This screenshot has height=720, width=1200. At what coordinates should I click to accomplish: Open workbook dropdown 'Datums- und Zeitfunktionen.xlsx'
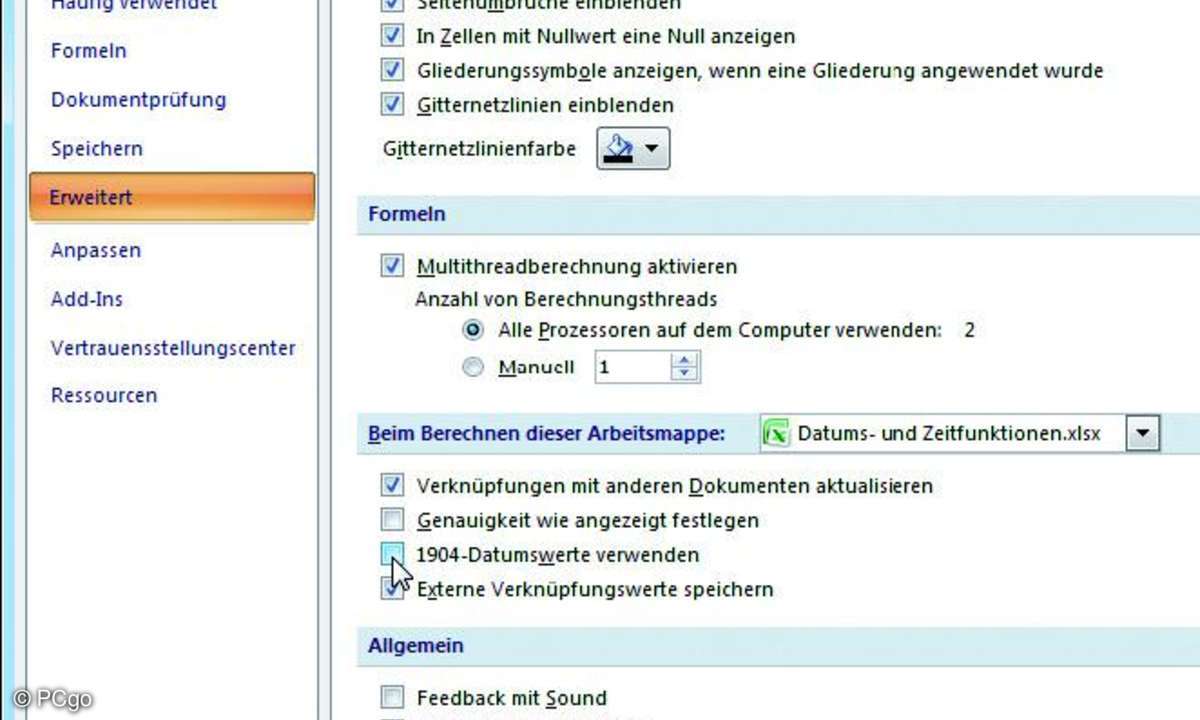(1143, 434)
